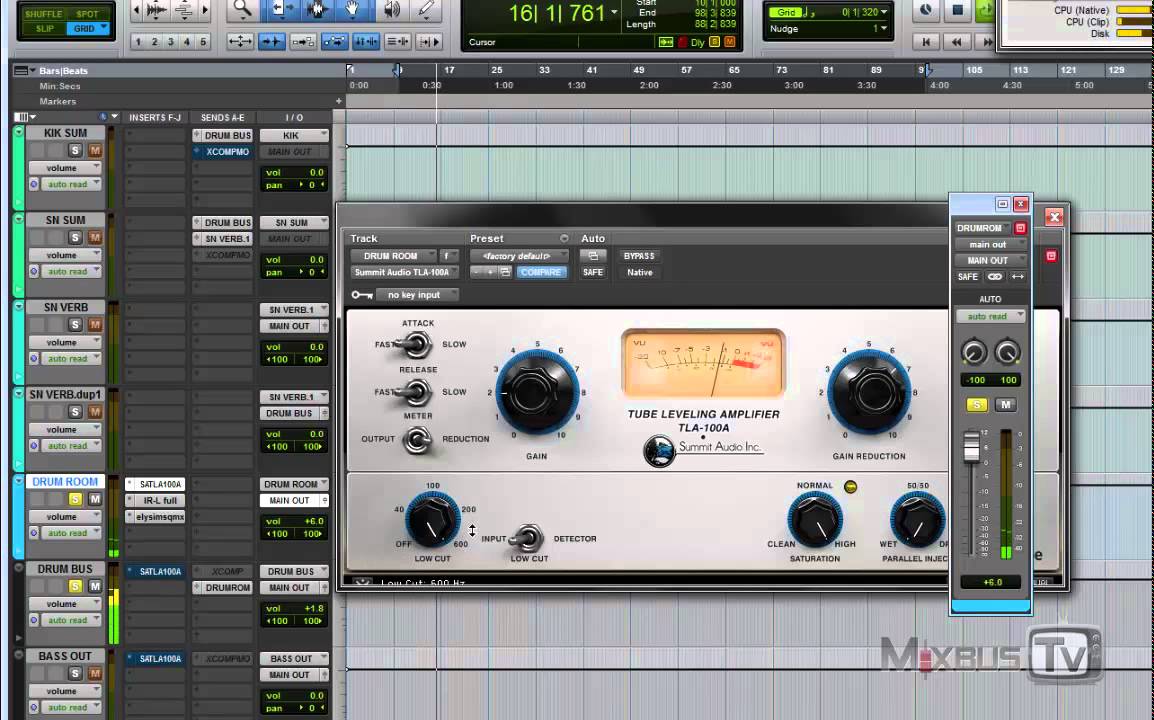
Task: Click the Summit Audio logo badge
Action: 659,451
